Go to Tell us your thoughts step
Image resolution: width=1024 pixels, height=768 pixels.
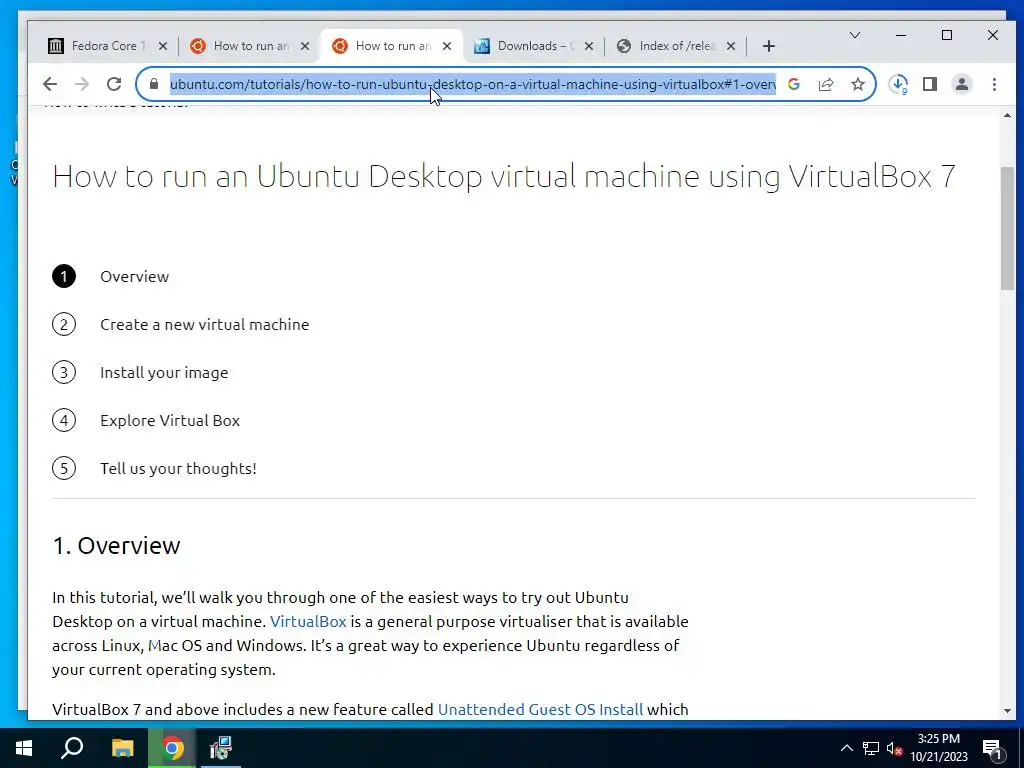pos(178,468)
